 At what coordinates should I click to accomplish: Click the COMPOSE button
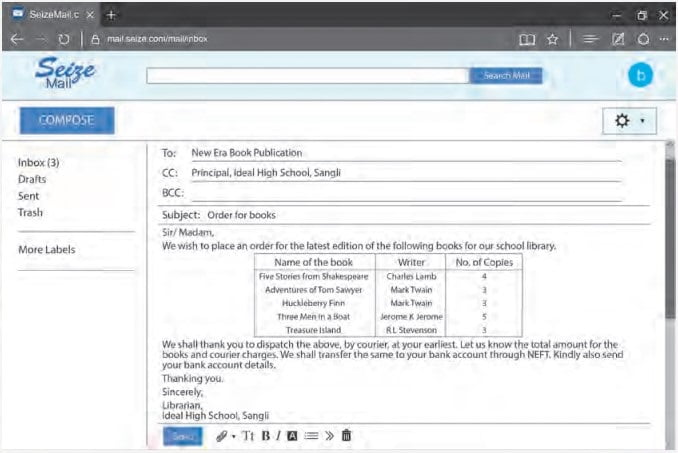pyautogui.click(x=67, y=120)
